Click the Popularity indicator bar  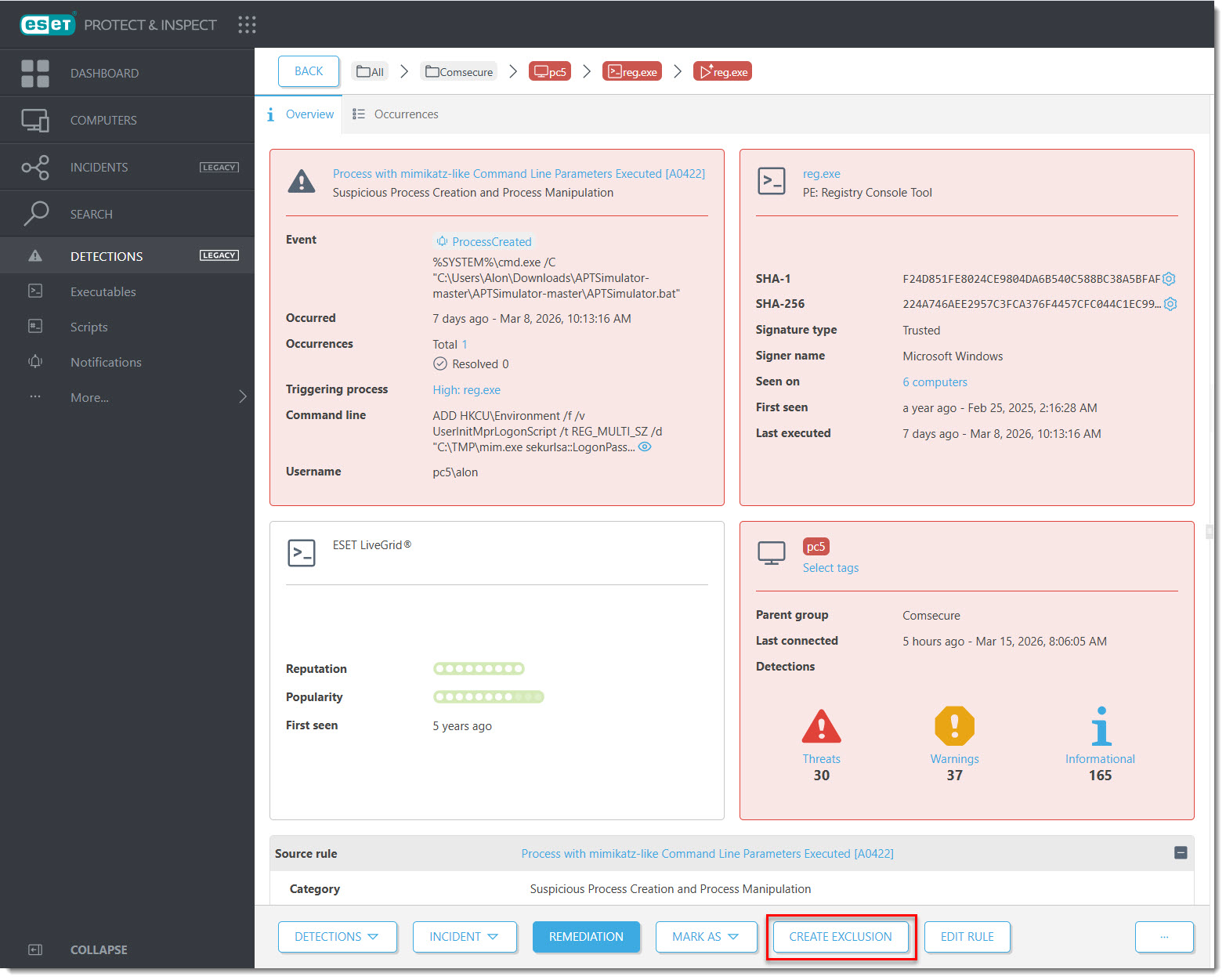tap(488, 696)
